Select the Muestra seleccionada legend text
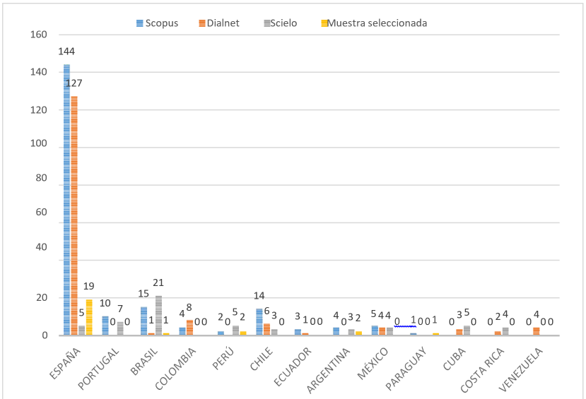This screenshot has height=399, width=586. coord(377,23)
